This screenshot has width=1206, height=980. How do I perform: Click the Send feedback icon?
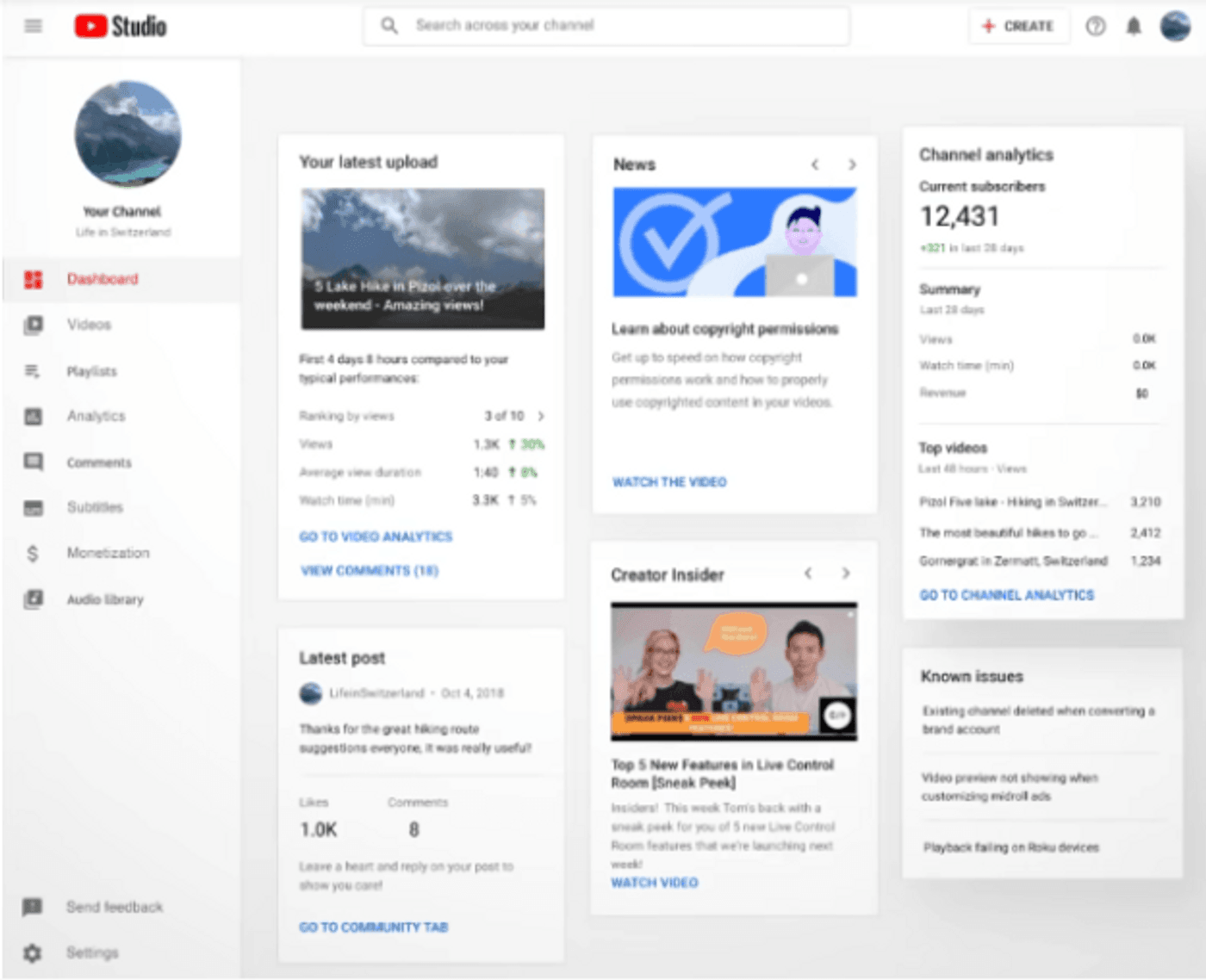point(33,907)
